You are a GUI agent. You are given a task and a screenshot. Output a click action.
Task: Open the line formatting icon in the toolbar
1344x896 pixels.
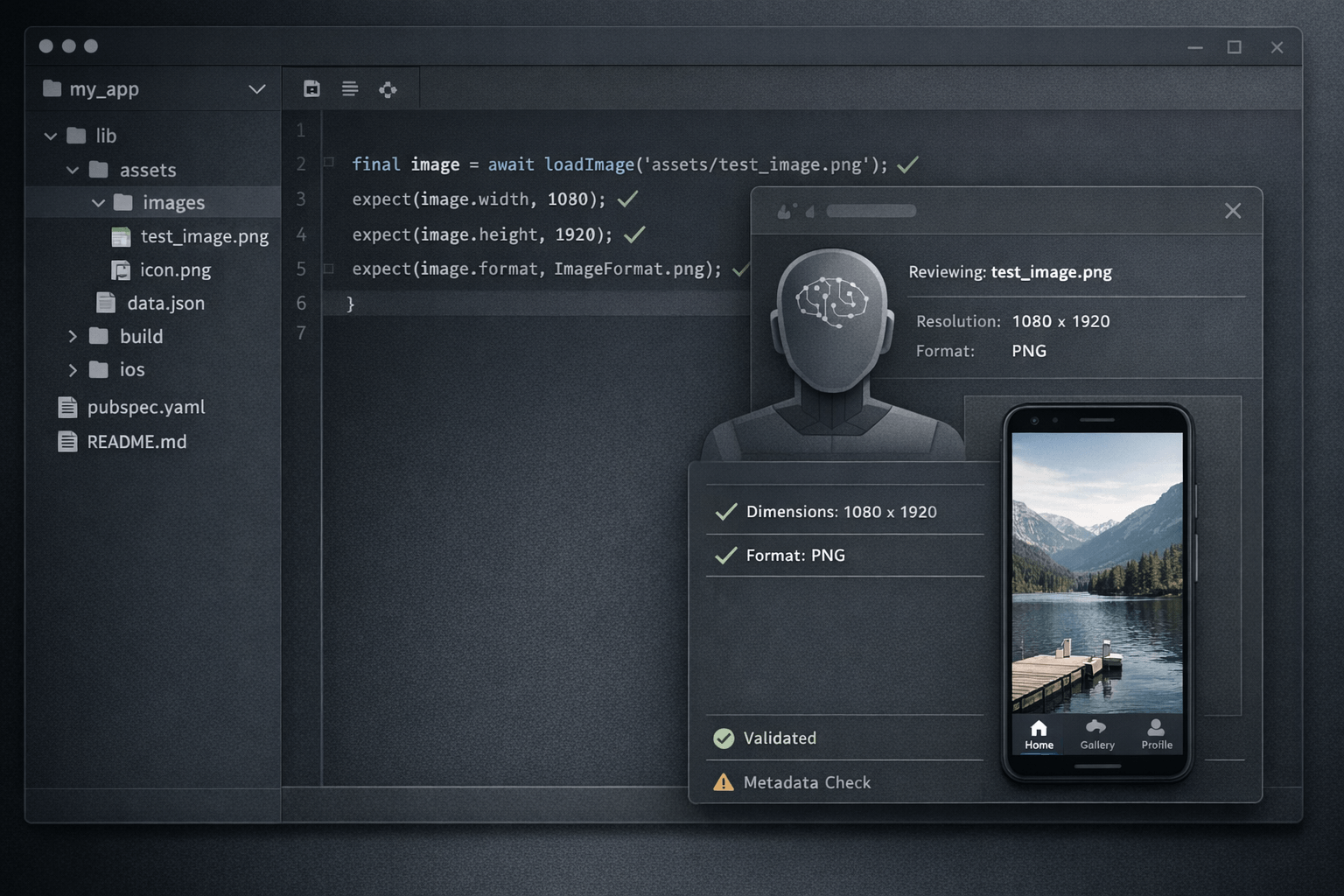[350, 88]
